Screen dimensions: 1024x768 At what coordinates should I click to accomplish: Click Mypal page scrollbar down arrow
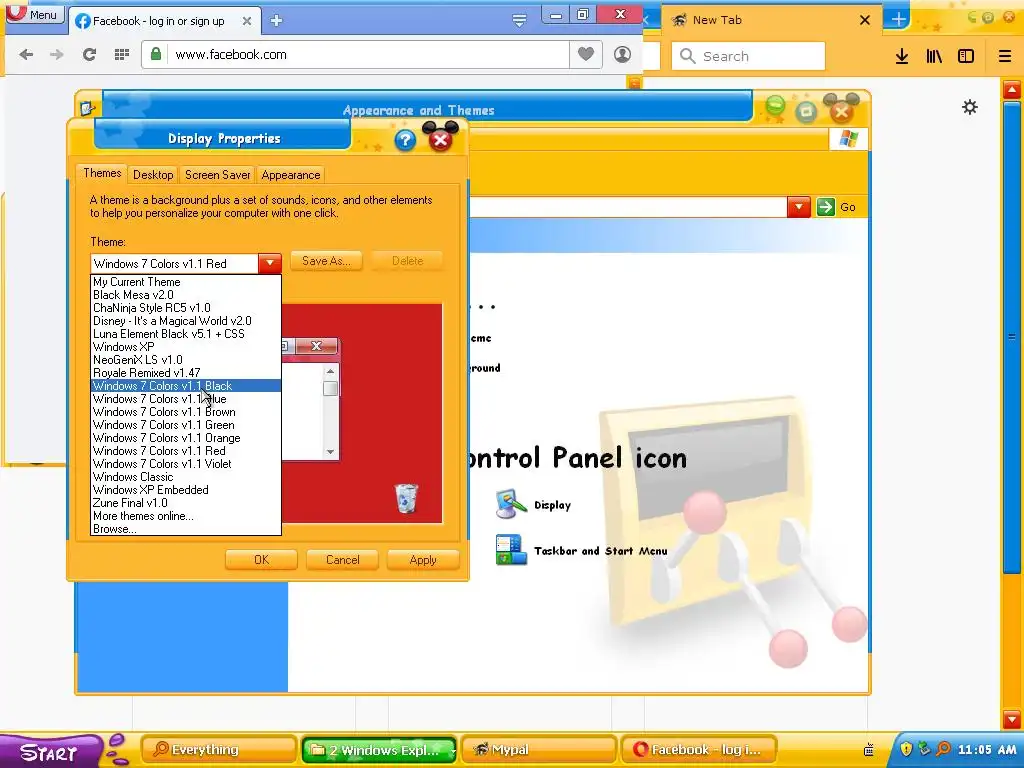tap(1012, 718)
